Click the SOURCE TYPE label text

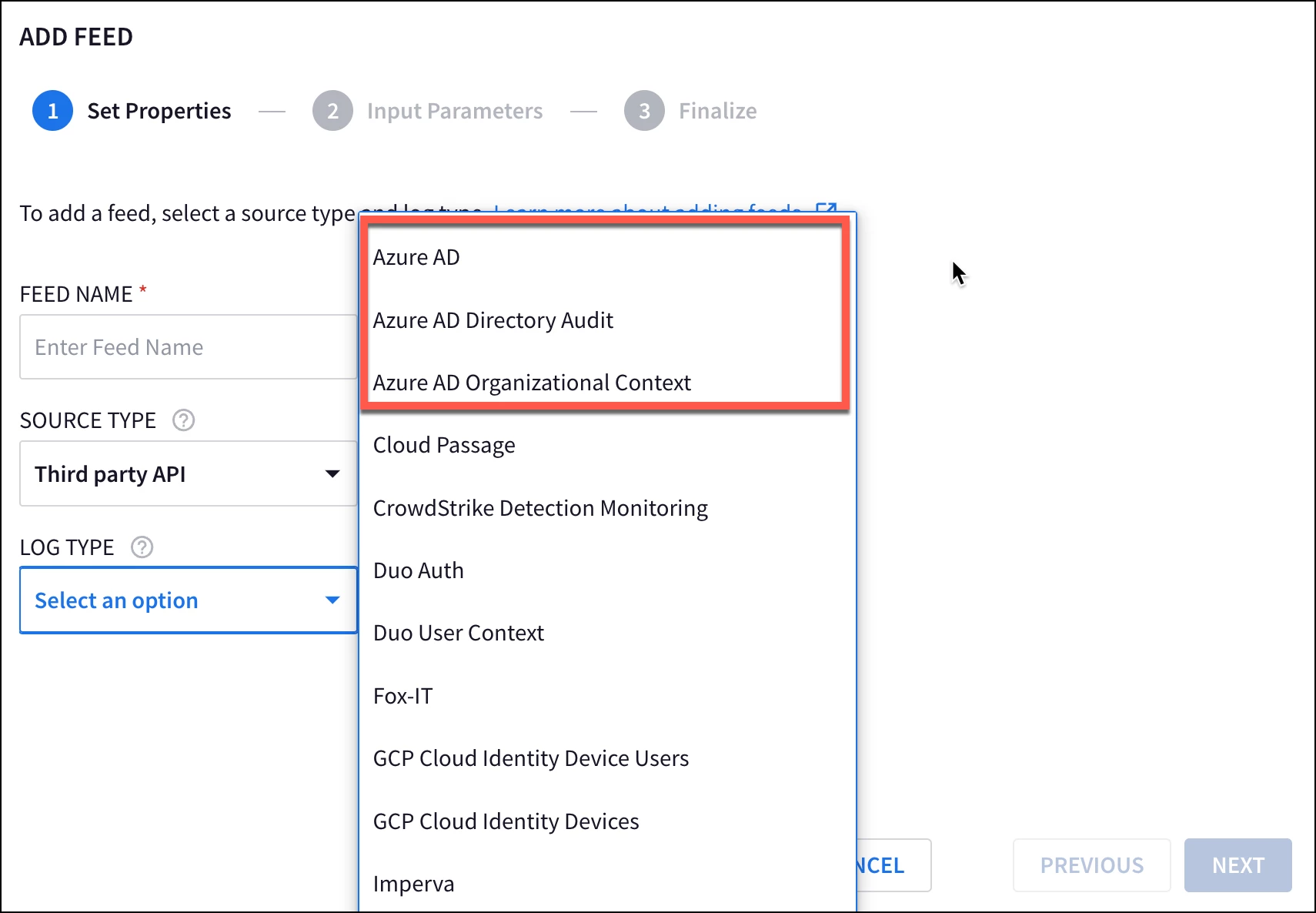[88, 420]
